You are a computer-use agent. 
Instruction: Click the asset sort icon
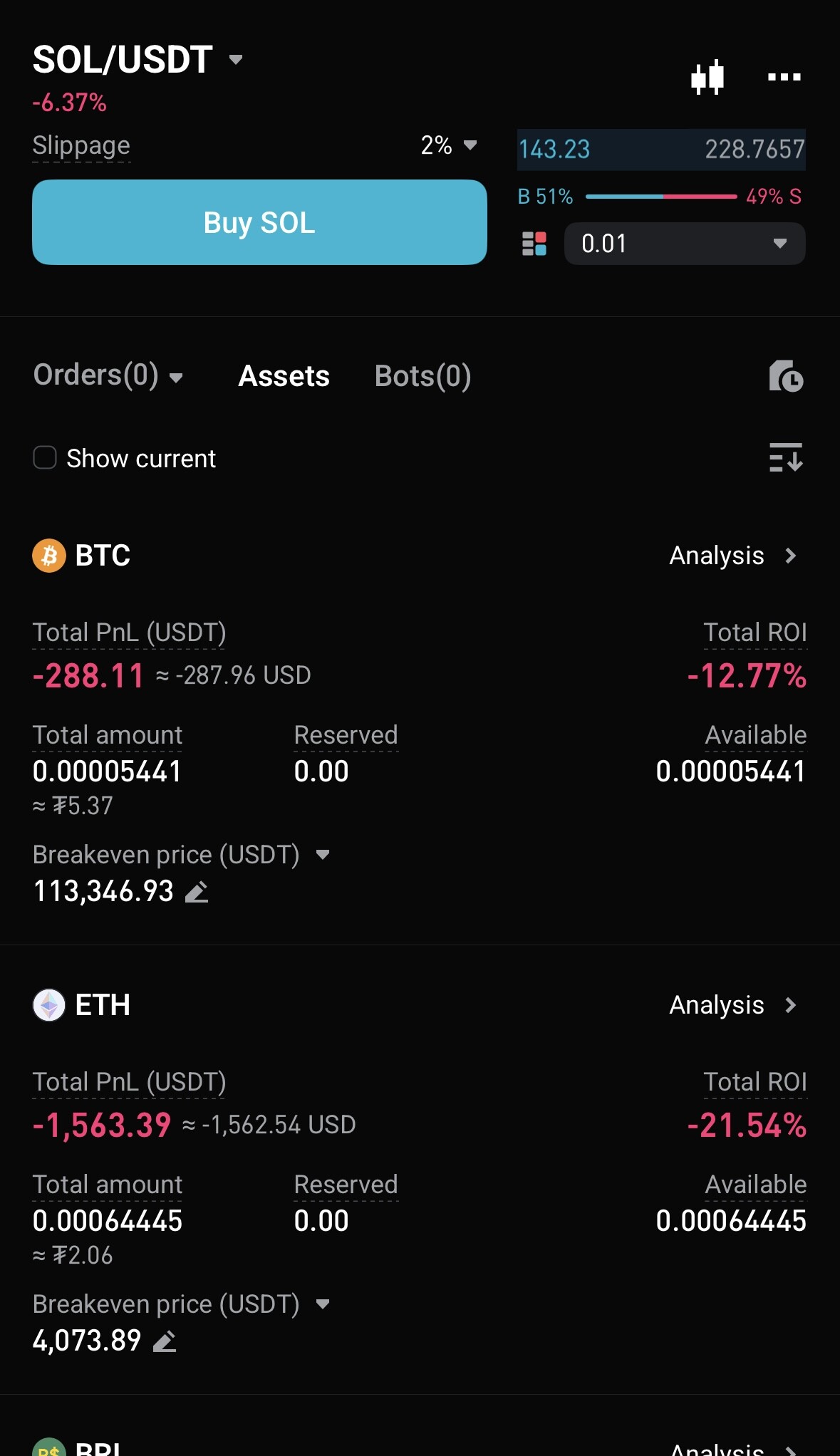[785, 457]
